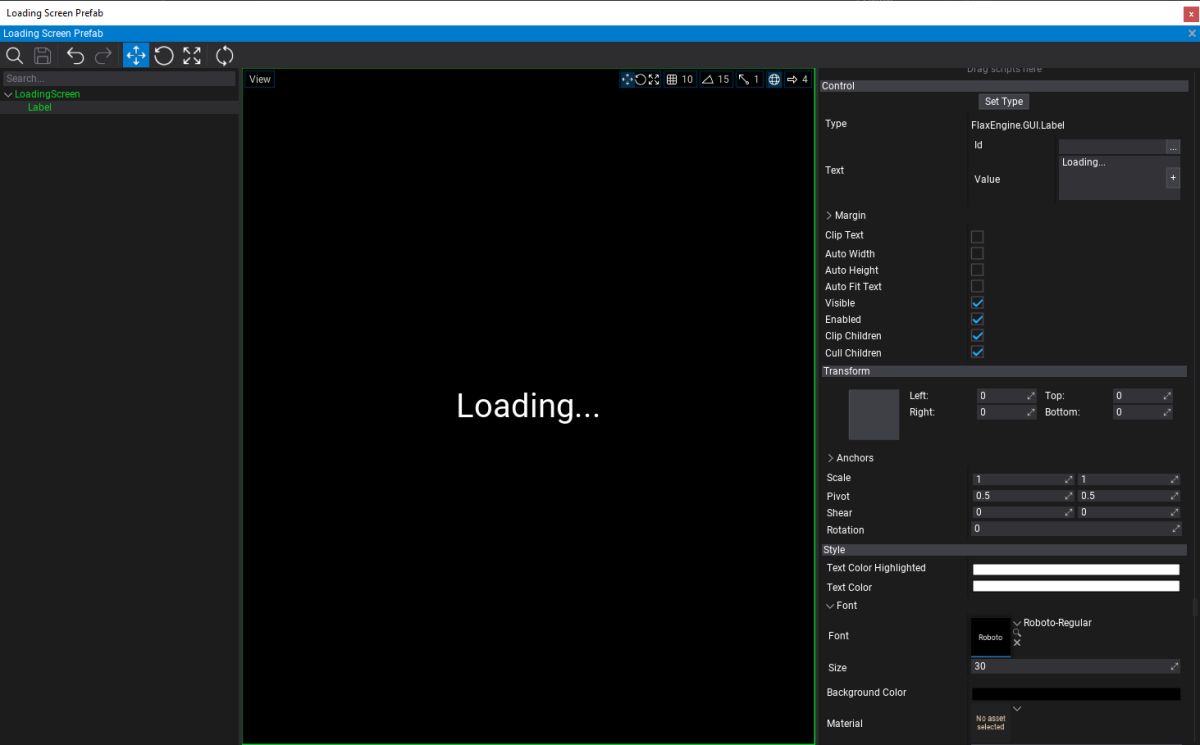Enable the Auto Fit Text checkbox
This screenshot has height=745, width=1200.
coord(977,286)
